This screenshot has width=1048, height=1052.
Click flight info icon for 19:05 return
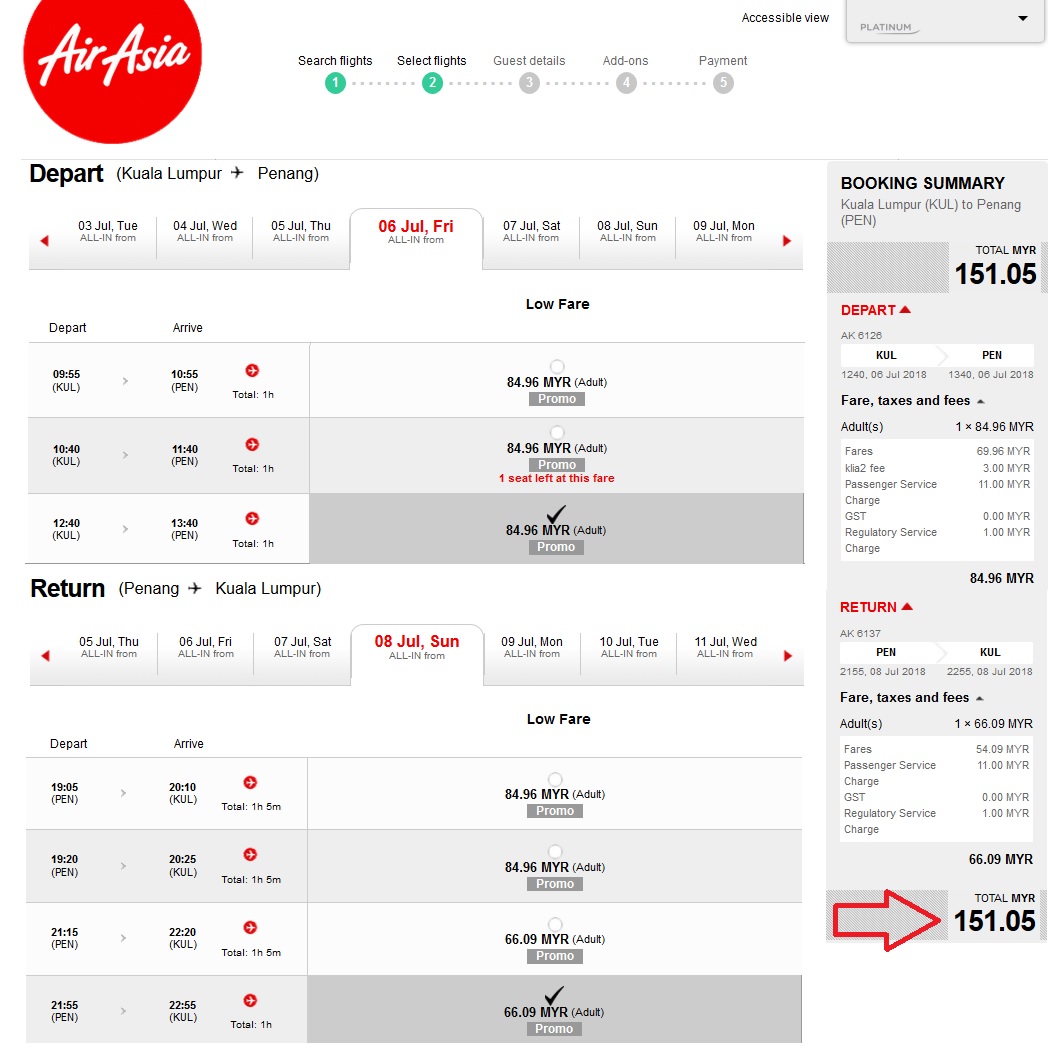pos(250,783)
